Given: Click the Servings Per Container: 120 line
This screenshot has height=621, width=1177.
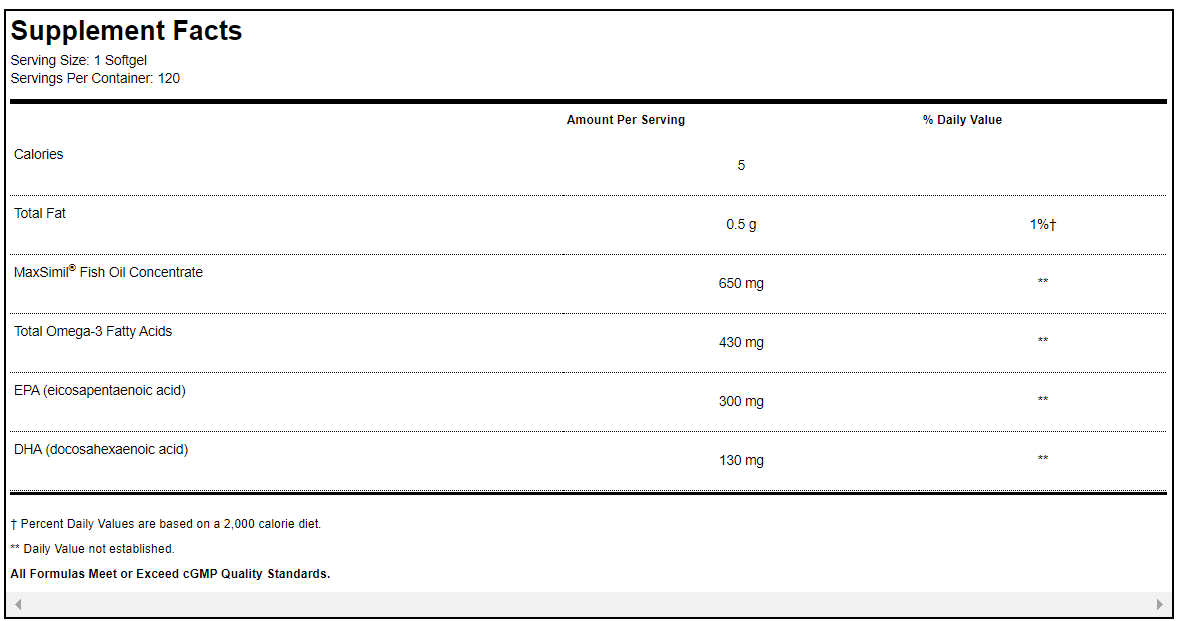Looking at the screenshot, I should [95, 78].
